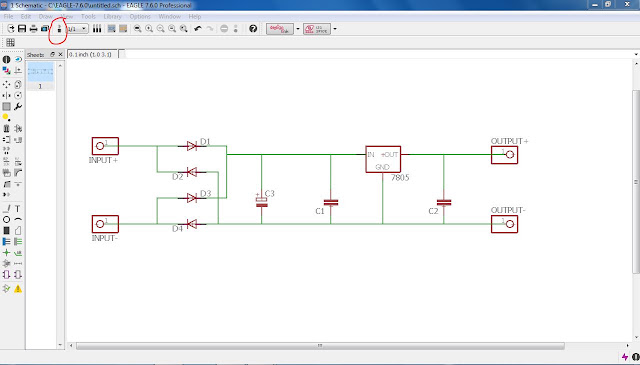
Task: Open the Library menu
Action: click(x=112, y=16)
